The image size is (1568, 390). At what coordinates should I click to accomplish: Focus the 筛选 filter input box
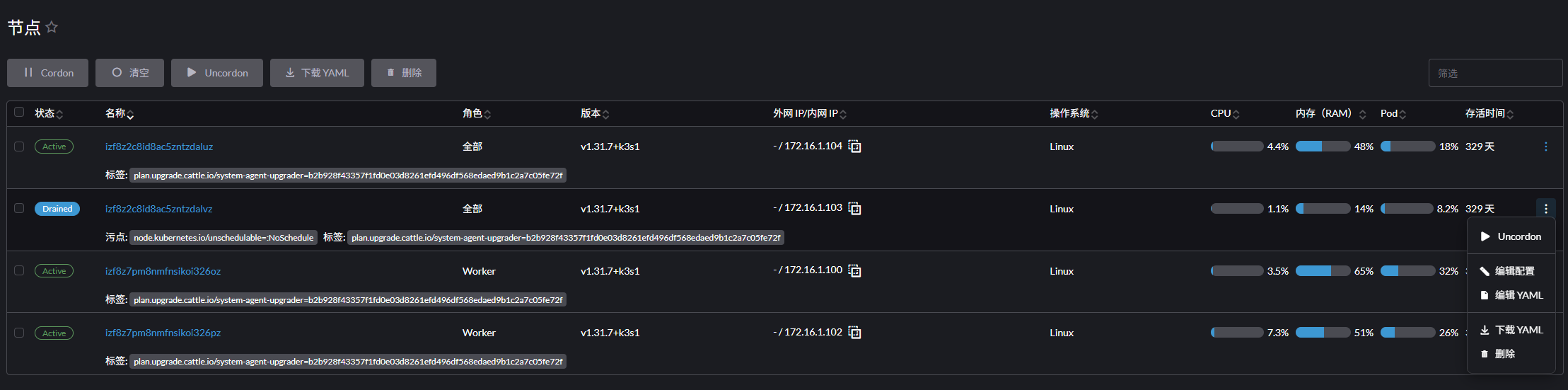click(x=1494, y=73)
